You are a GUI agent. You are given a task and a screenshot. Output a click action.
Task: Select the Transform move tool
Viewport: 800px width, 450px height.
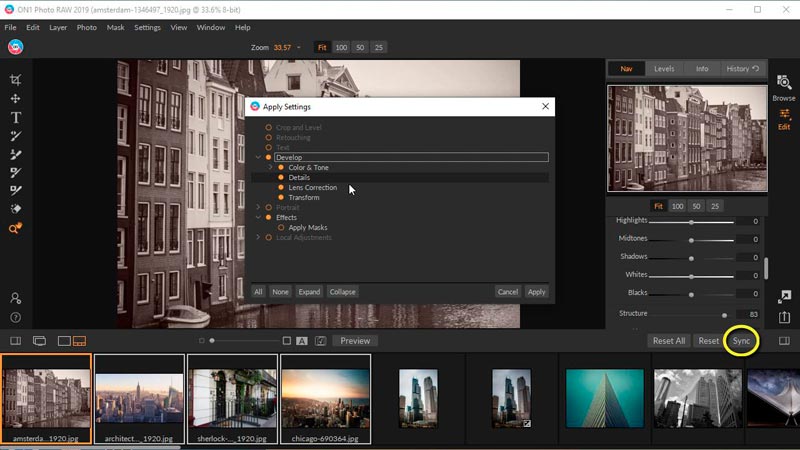[15, 98]
